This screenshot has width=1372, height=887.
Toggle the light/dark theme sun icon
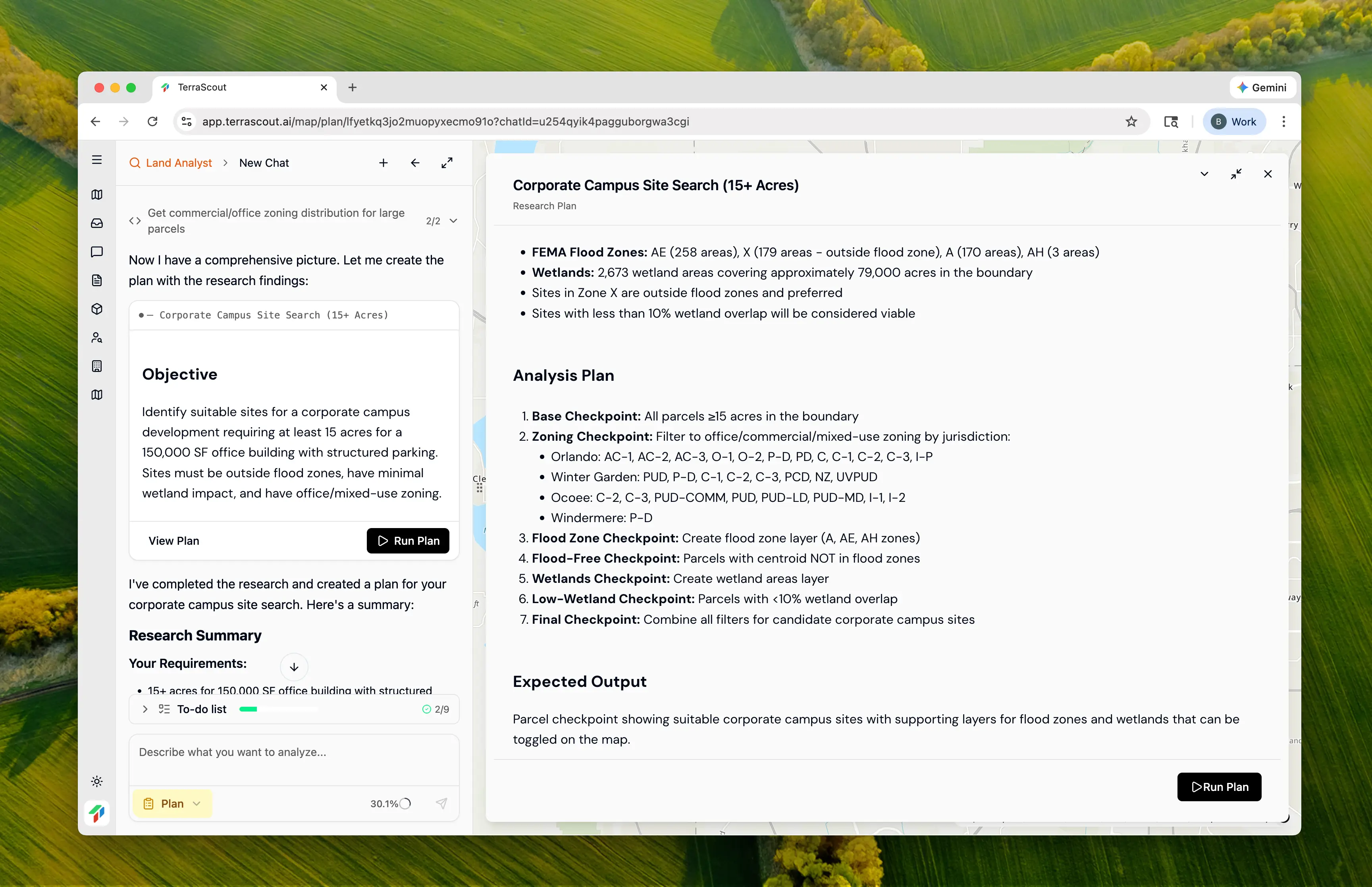tap(97, 782)
